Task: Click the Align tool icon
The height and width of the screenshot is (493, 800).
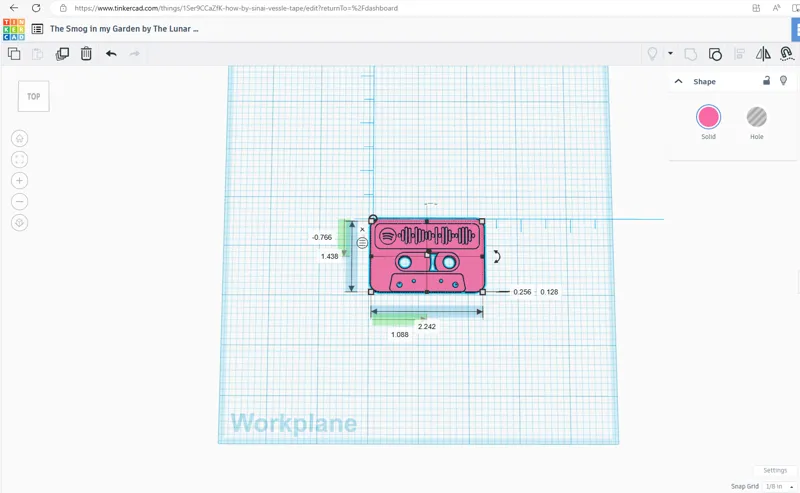Action: (739, 54)
